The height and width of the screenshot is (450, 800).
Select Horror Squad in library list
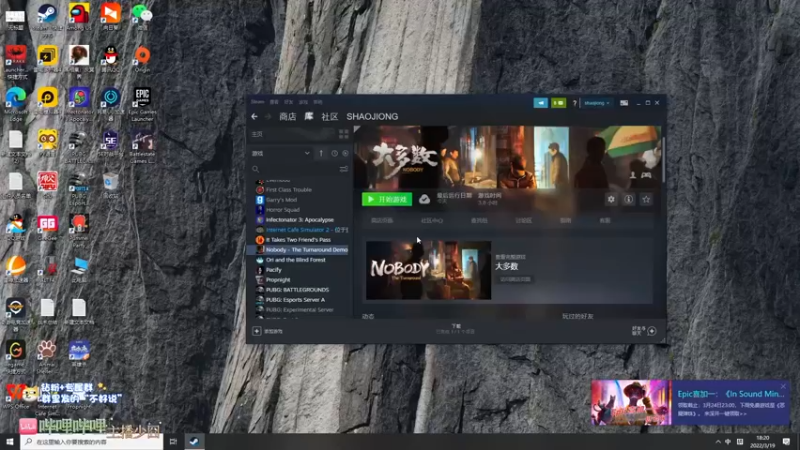click(x=283, y=210)
